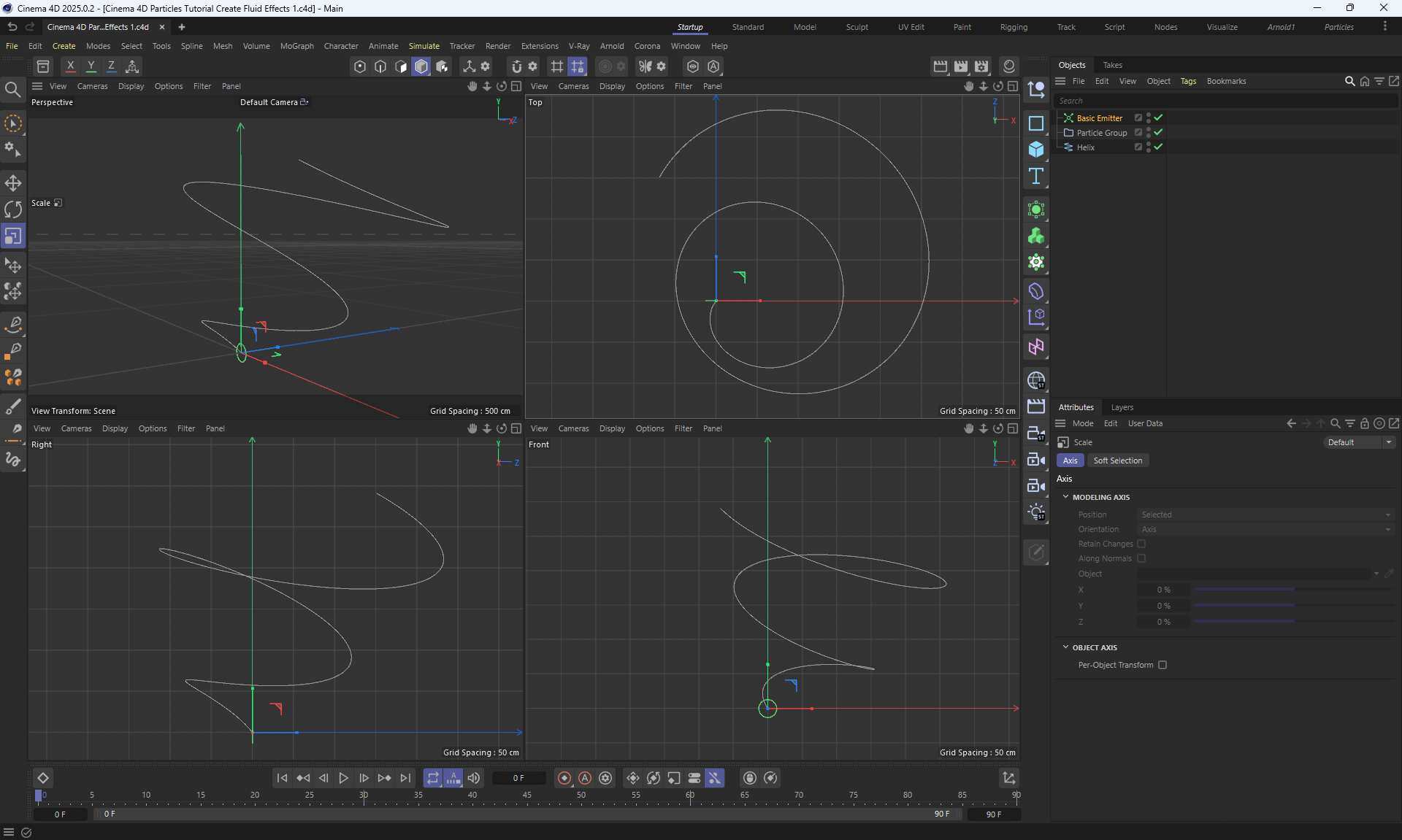Click the Helix object in the list
The width and height of the screenshot is (1402, 840).
(x=1085, y=147)
